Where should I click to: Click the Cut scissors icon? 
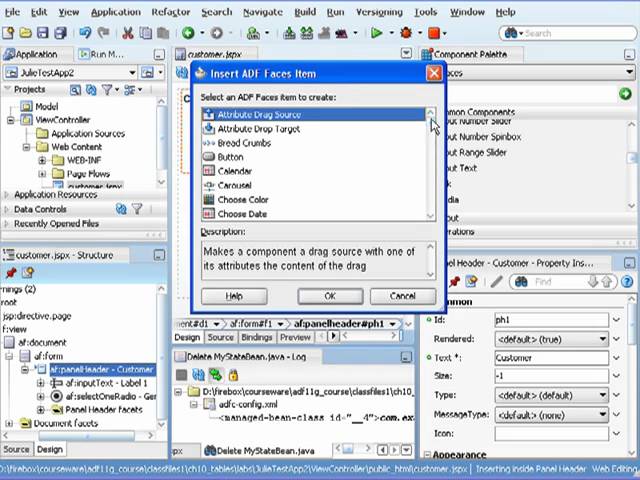click(128, 33)
